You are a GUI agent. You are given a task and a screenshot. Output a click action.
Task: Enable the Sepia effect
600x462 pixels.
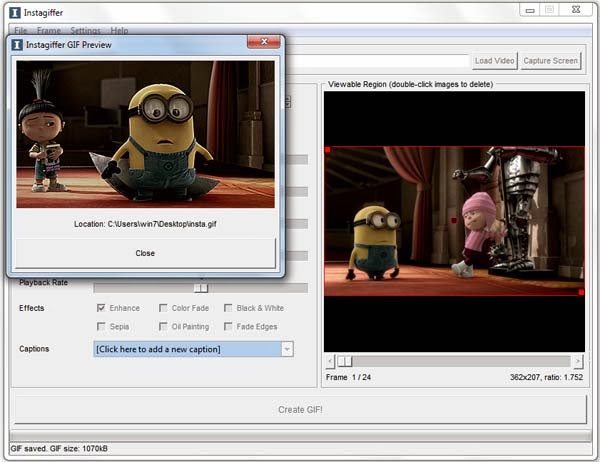pyautogui.click(x=101, y=326)
